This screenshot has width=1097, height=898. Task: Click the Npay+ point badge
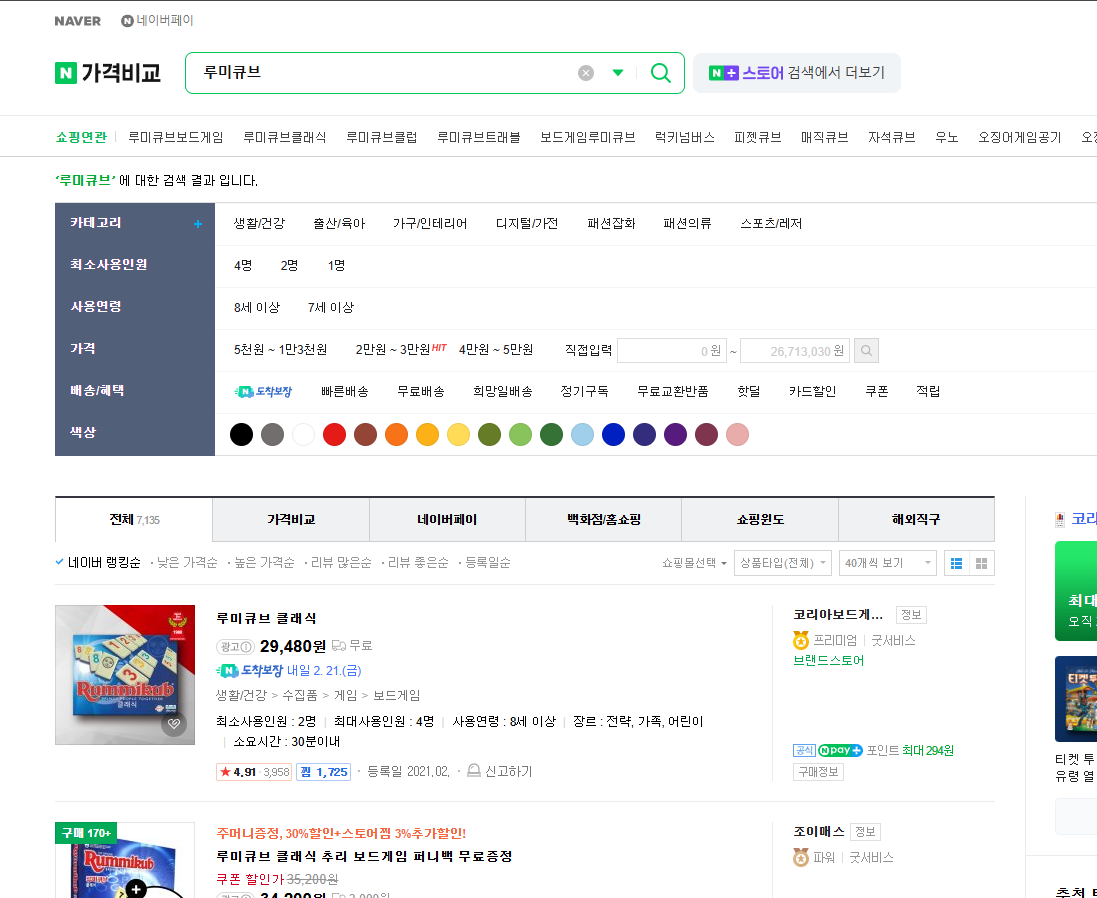coord(840,750)
